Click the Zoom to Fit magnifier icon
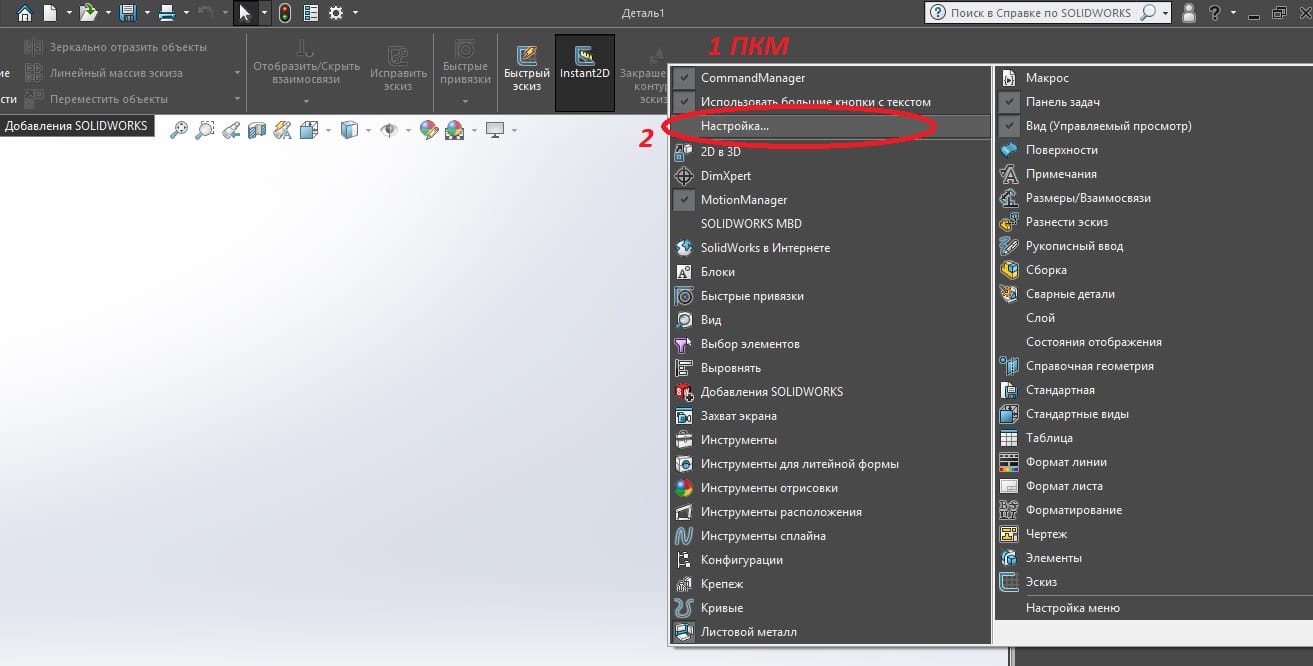 coord(179,129)
